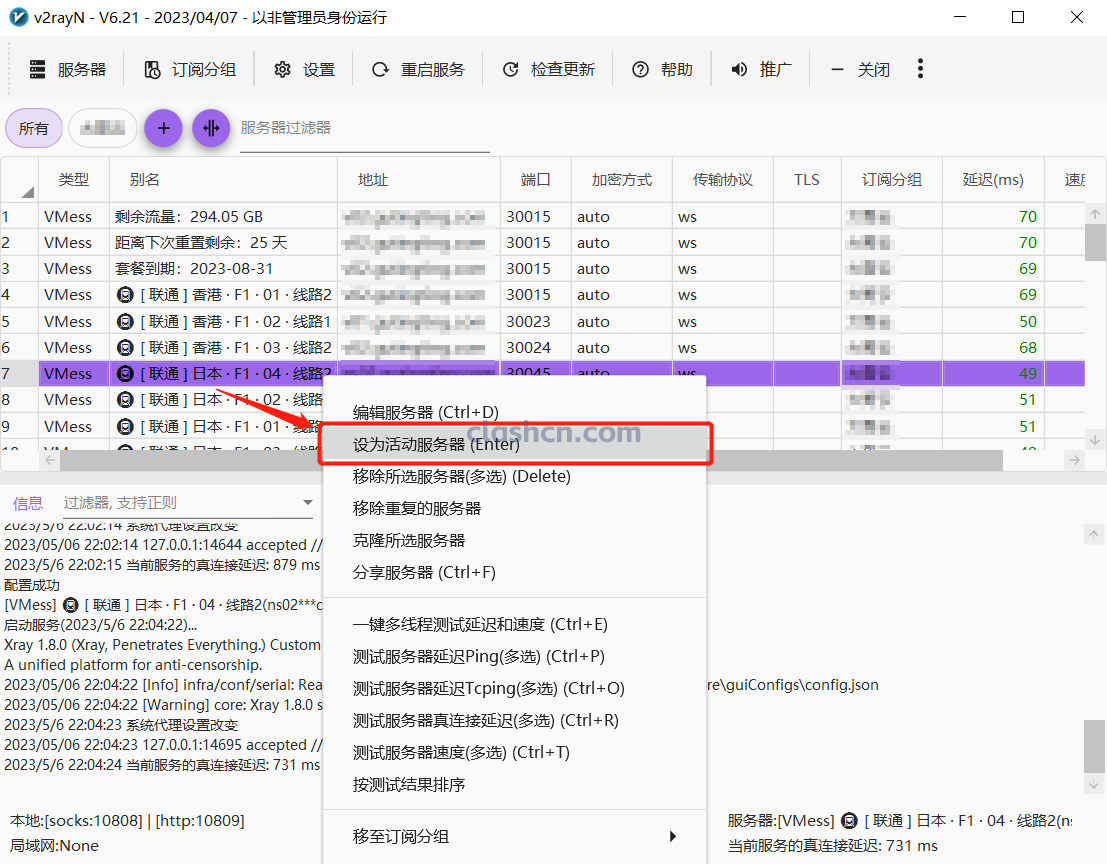Sort by the 延迟(ms) column header
The image size is (1107, 864).
993,180
